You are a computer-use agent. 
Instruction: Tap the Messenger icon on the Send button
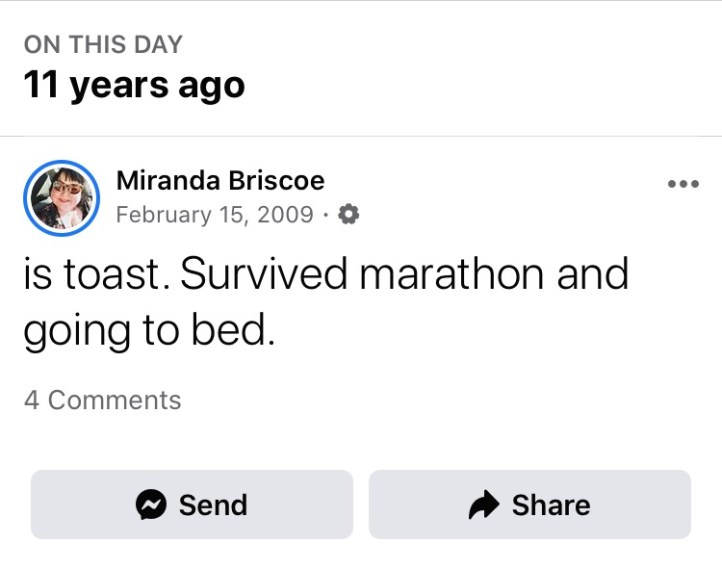151,506
